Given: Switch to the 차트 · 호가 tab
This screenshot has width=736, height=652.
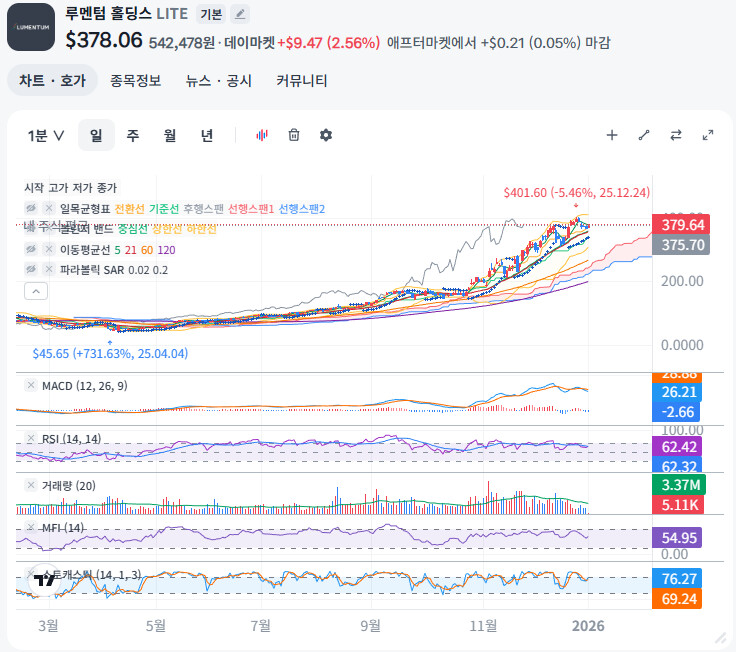Looking at the screenshot, I should (52, 80).
